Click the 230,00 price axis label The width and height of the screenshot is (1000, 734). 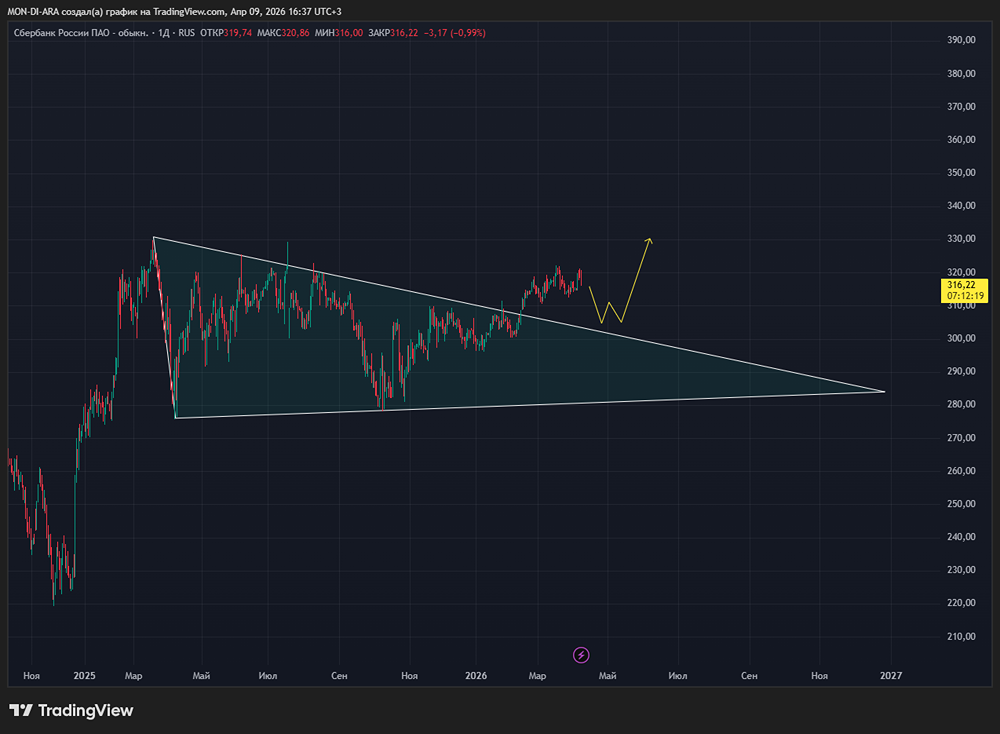[961, 569]
